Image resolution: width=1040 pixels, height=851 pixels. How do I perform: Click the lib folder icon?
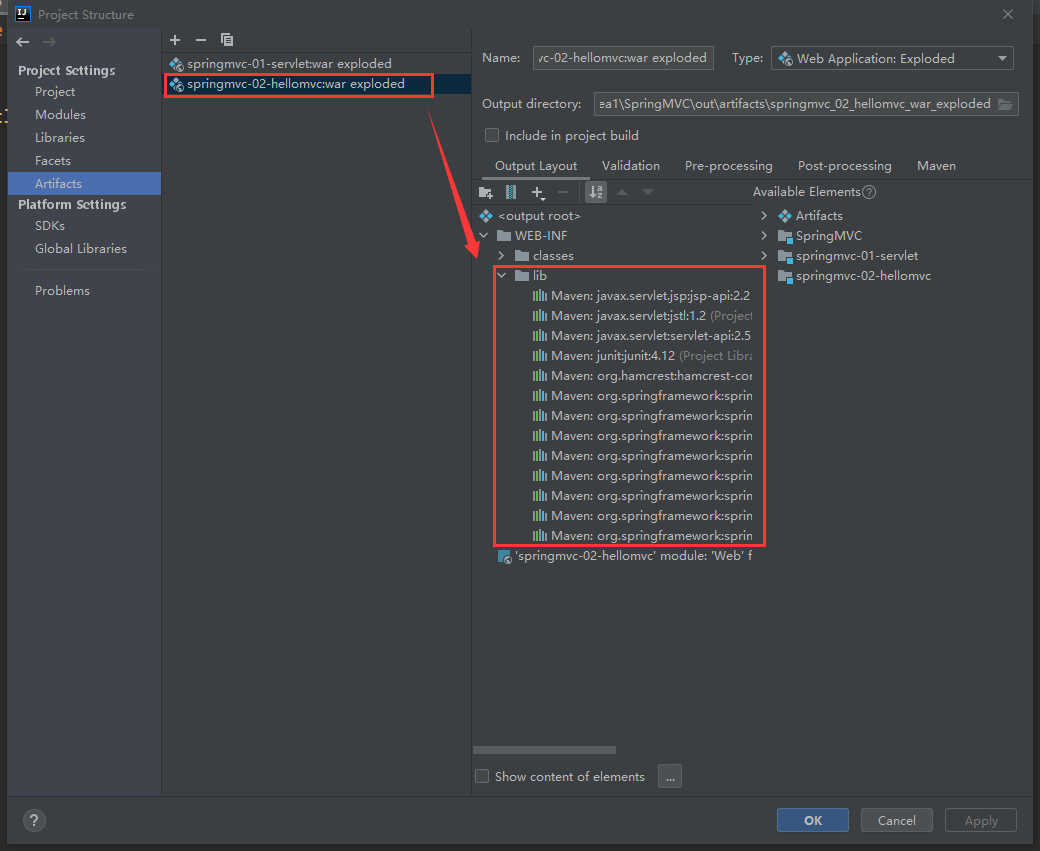pyautogui.click(x=522, y=275)
